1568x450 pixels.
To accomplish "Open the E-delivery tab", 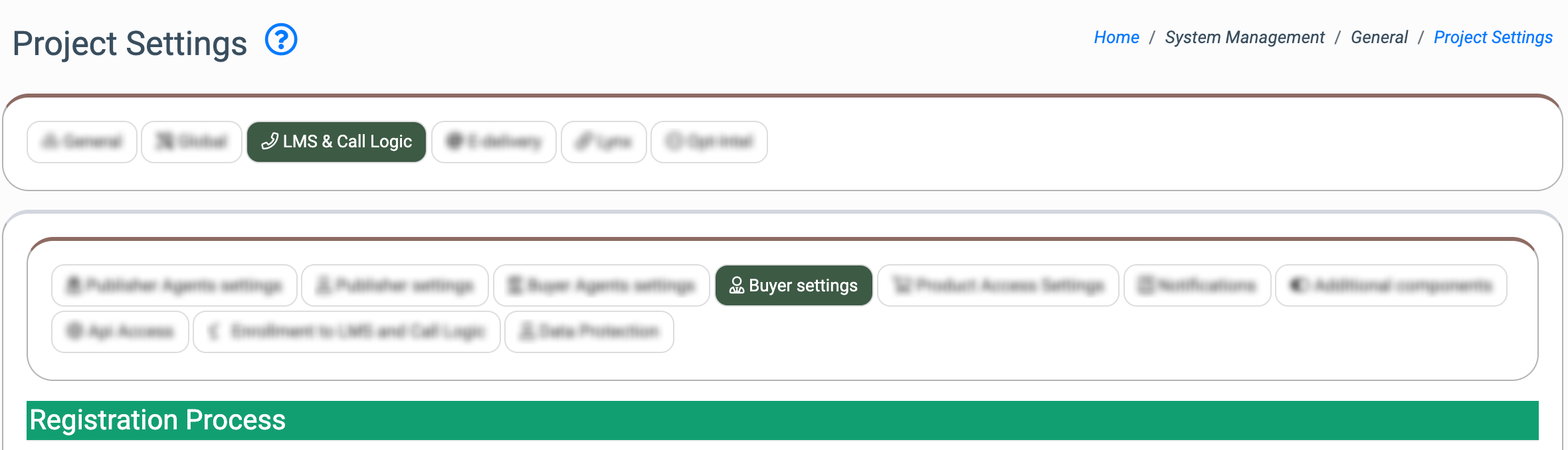I will tap(494, 142).
